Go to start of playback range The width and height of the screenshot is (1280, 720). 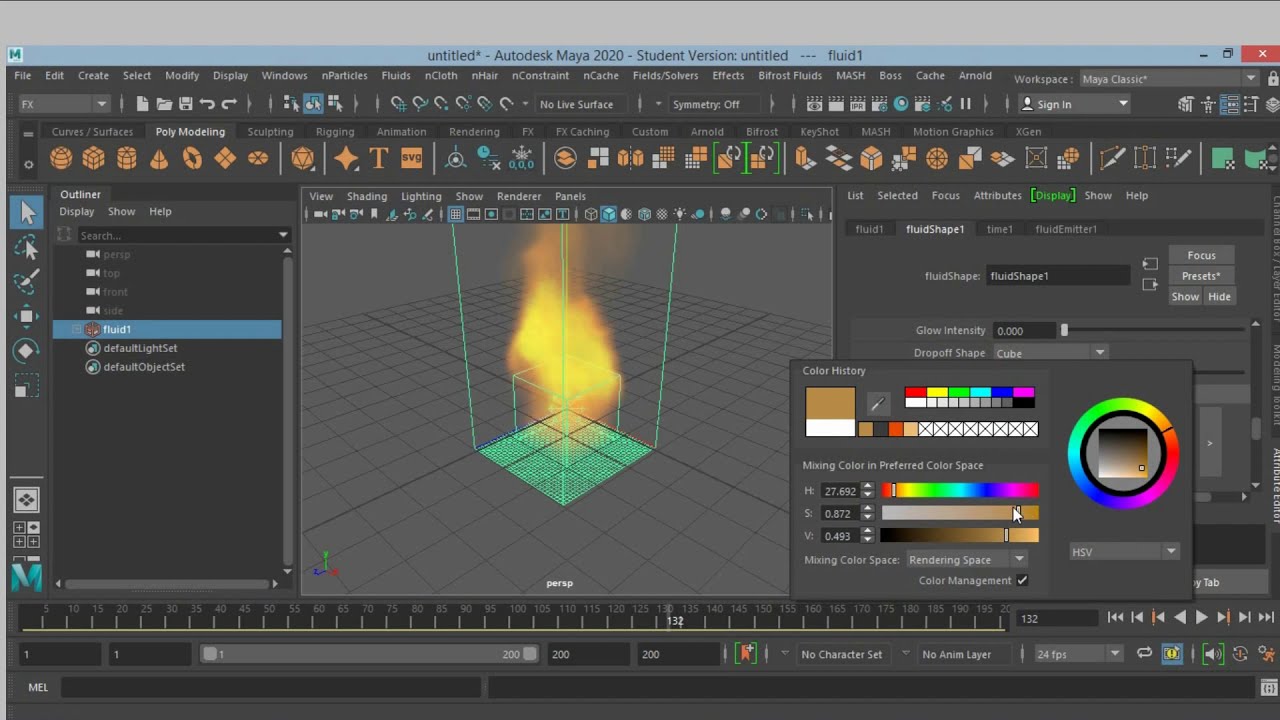[1115, 618]
